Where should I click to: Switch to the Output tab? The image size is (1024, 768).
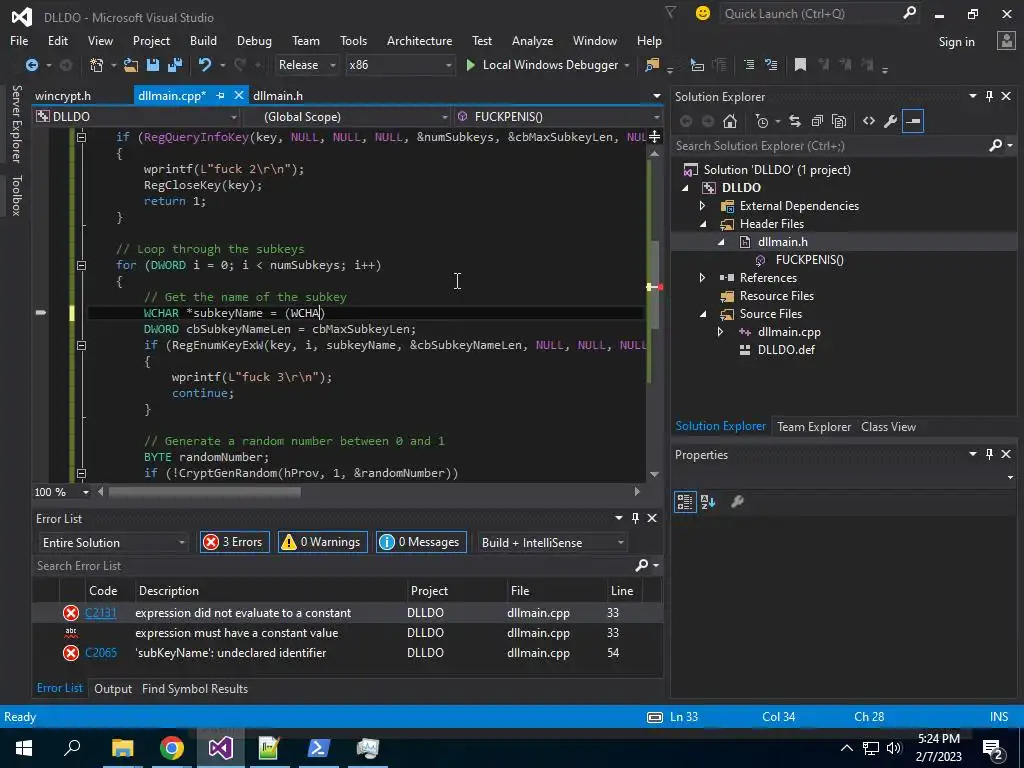(x=113, y=688)
